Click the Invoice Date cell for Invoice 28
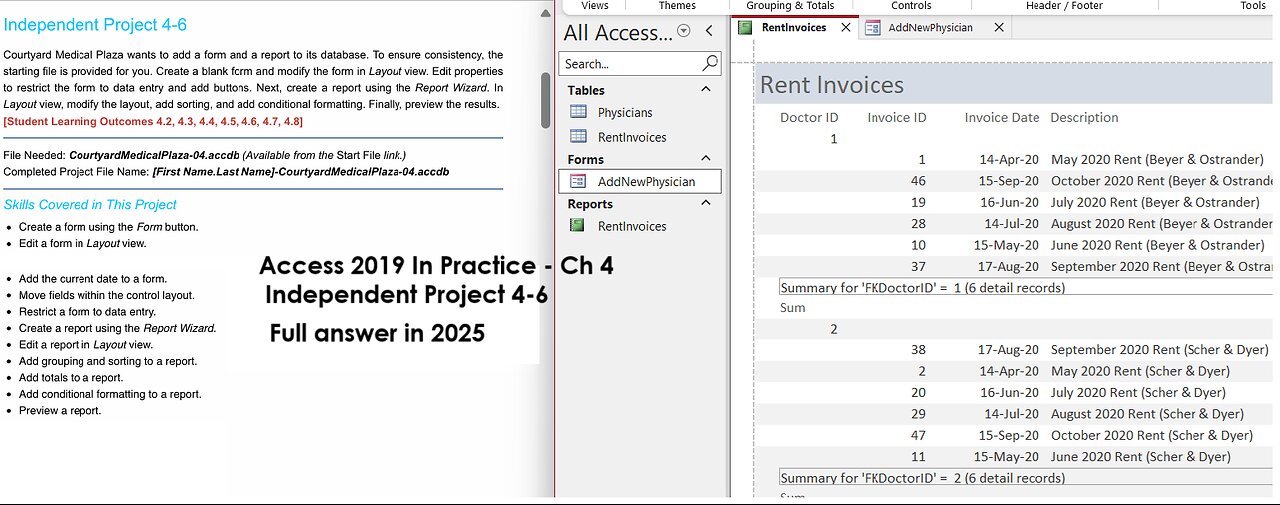 (x=1011, y=223)
